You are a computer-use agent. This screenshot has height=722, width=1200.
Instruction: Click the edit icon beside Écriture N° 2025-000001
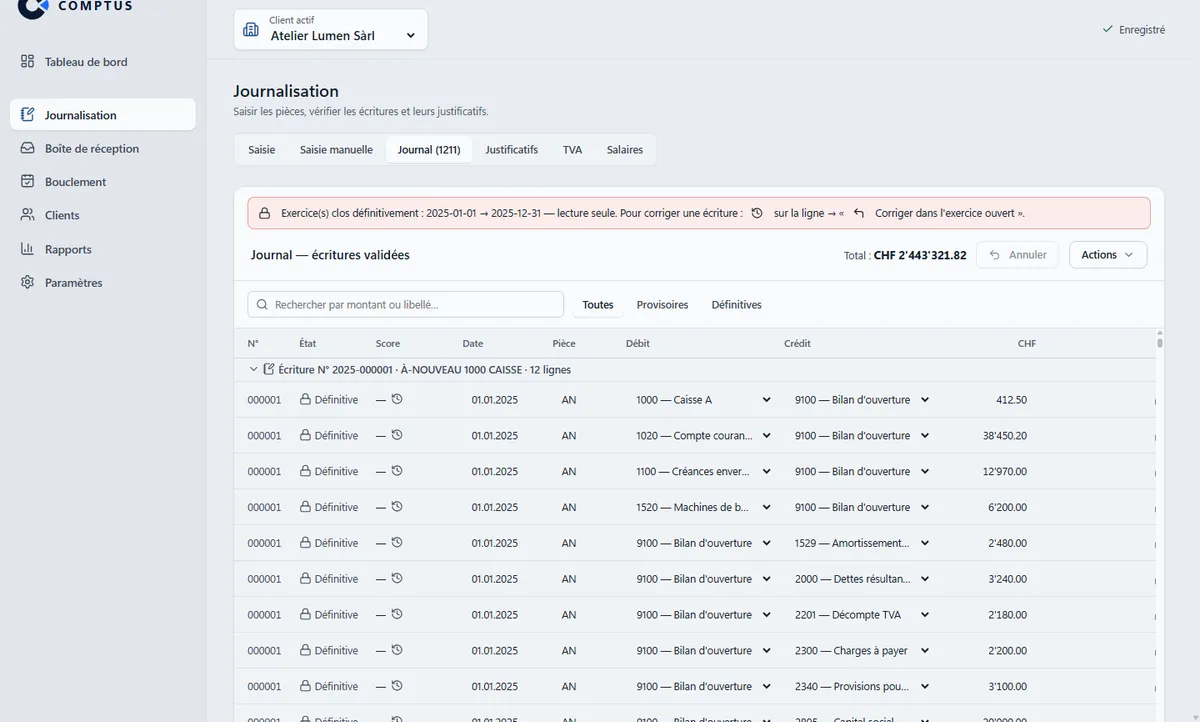[269, 369]
